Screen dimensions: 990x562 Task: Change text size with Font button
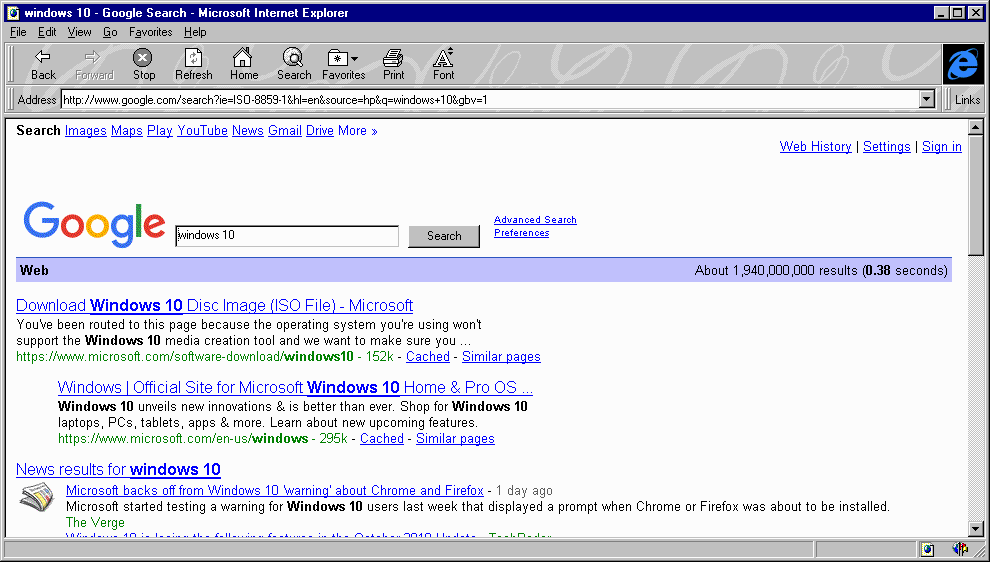pos(443,64)
